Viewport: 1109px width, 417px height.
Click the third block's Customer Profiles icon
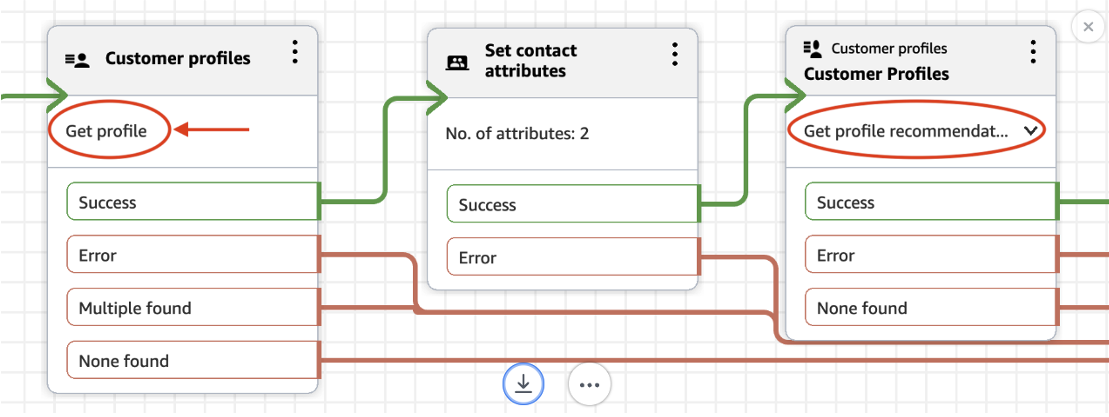(x=813, y=48)
